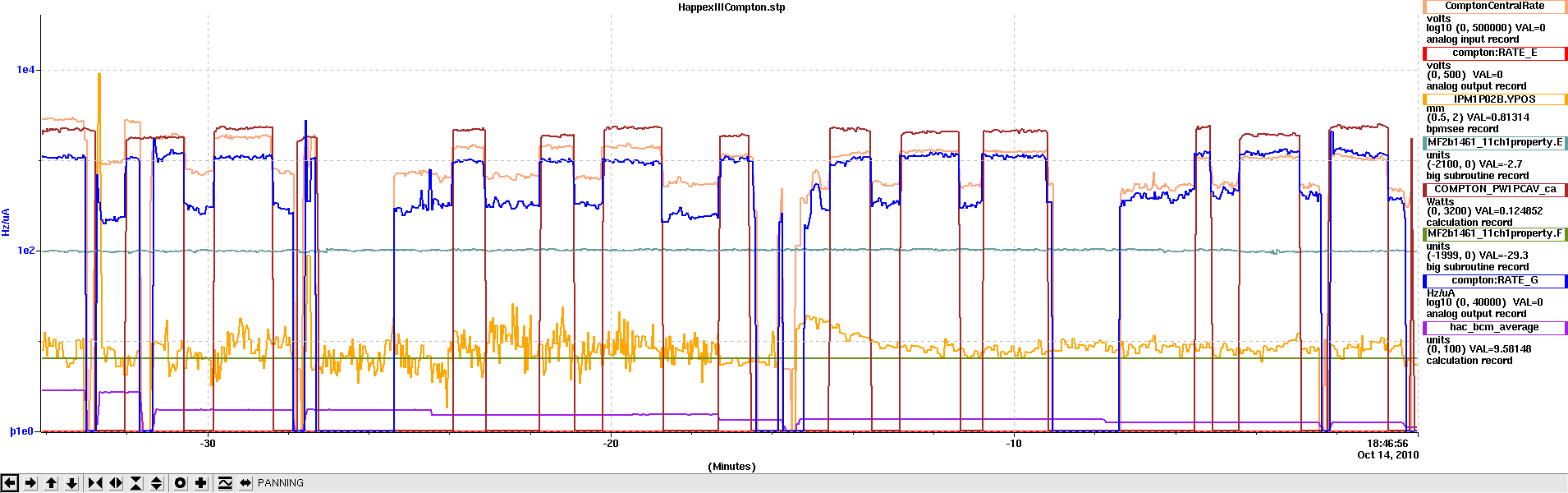Click the vertical zoom-in hourglass icon
The image size is (1568, 493).
click(x=136, y=483)
